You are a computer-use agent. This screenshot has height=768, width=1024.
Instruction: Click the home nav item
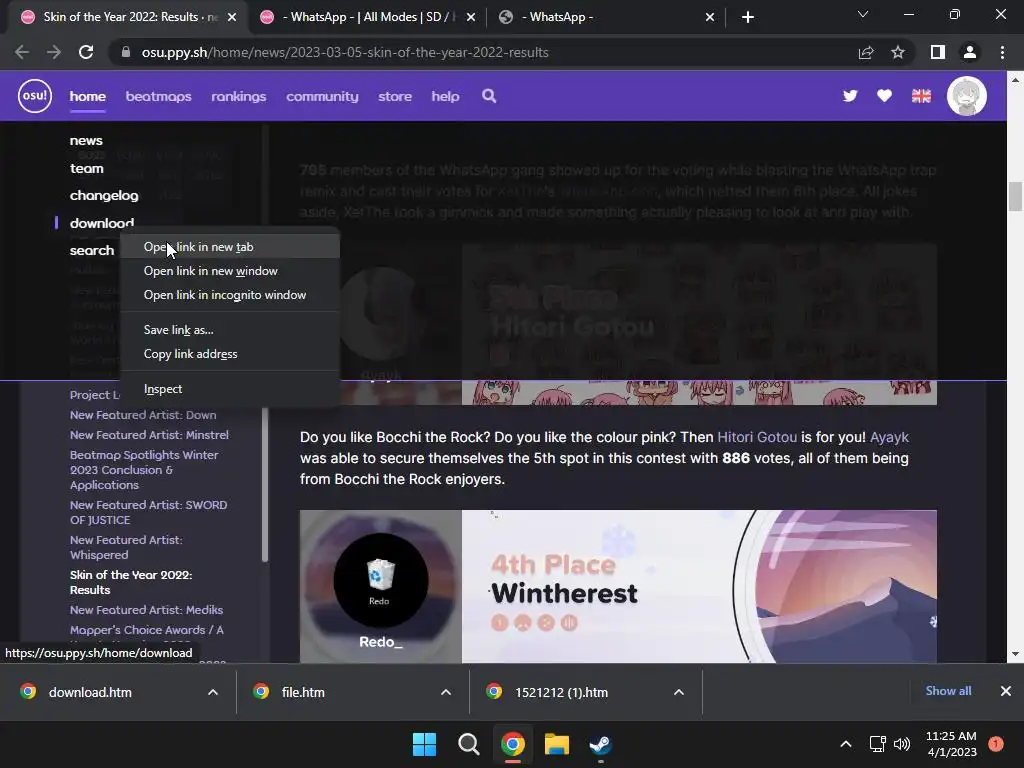pos(88,96)
